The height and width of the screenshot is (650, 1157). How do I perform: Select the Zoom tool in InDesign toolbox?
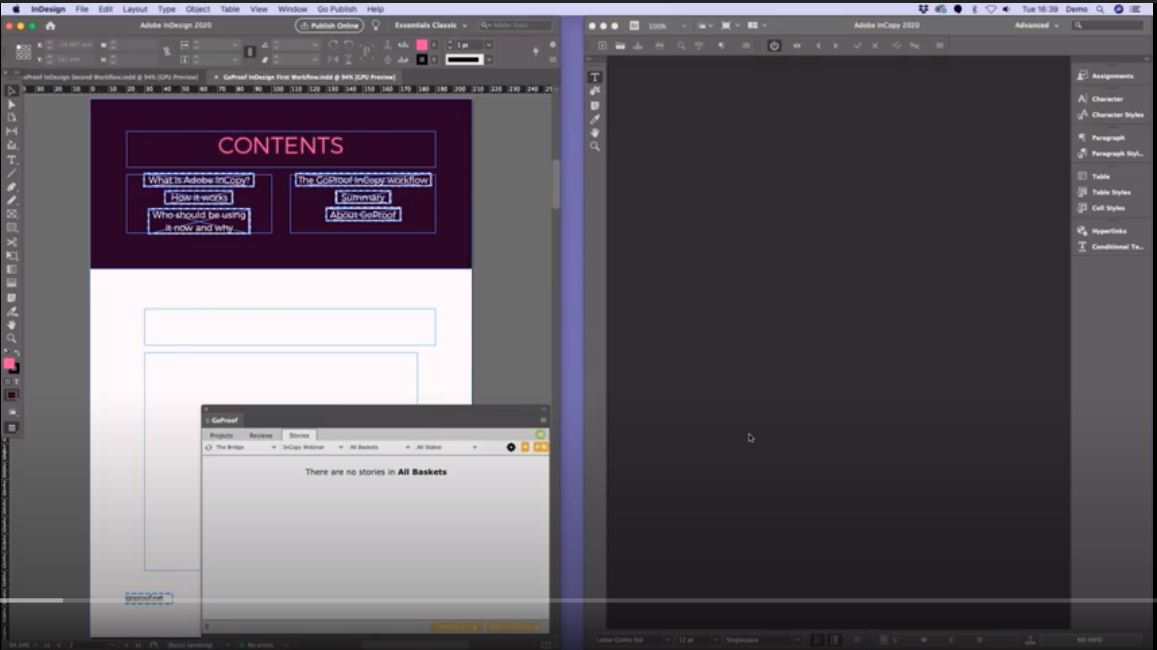[12, 339]
